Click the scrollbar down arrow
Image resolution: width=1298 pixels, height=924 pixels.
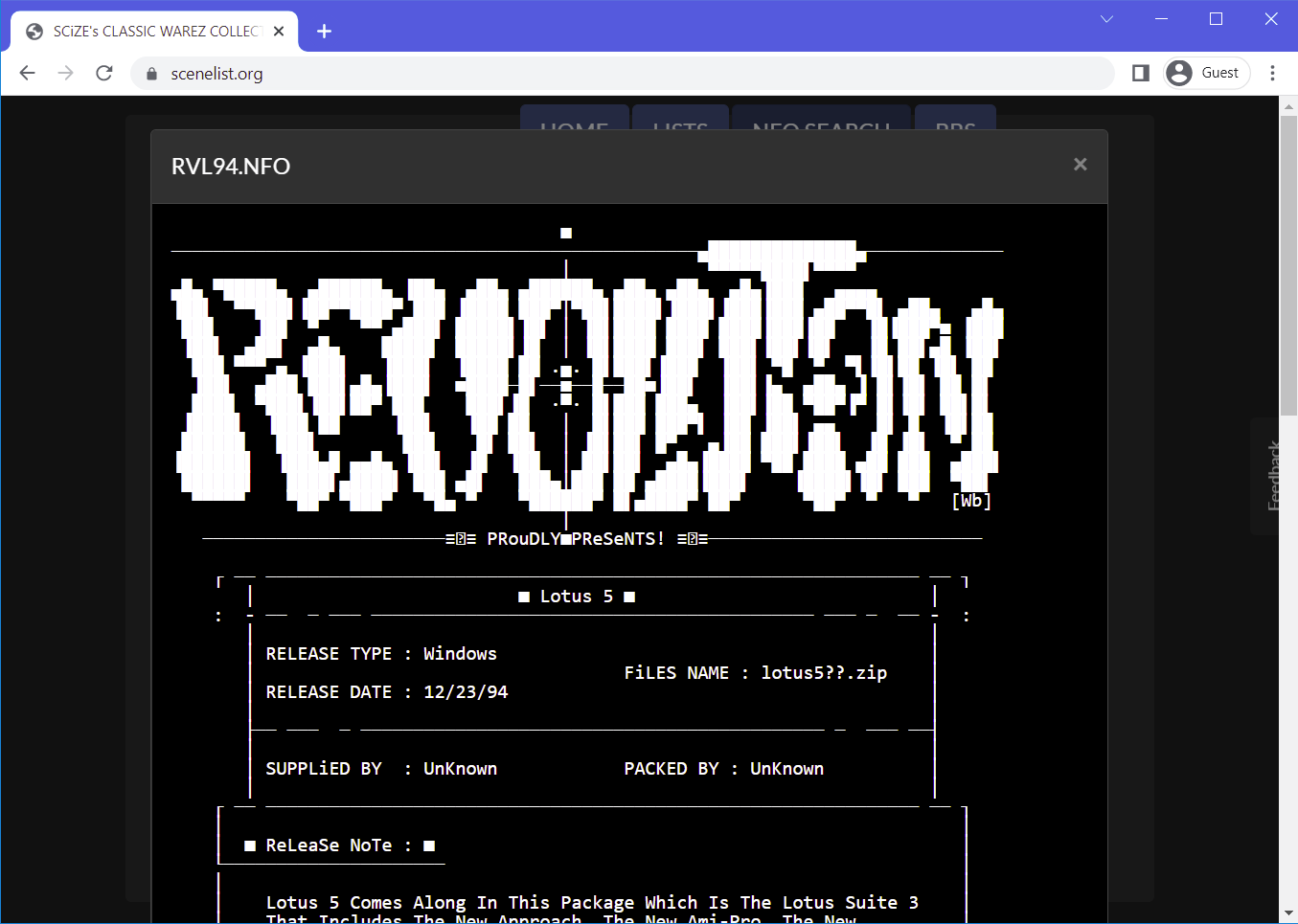coord(1289,913)
